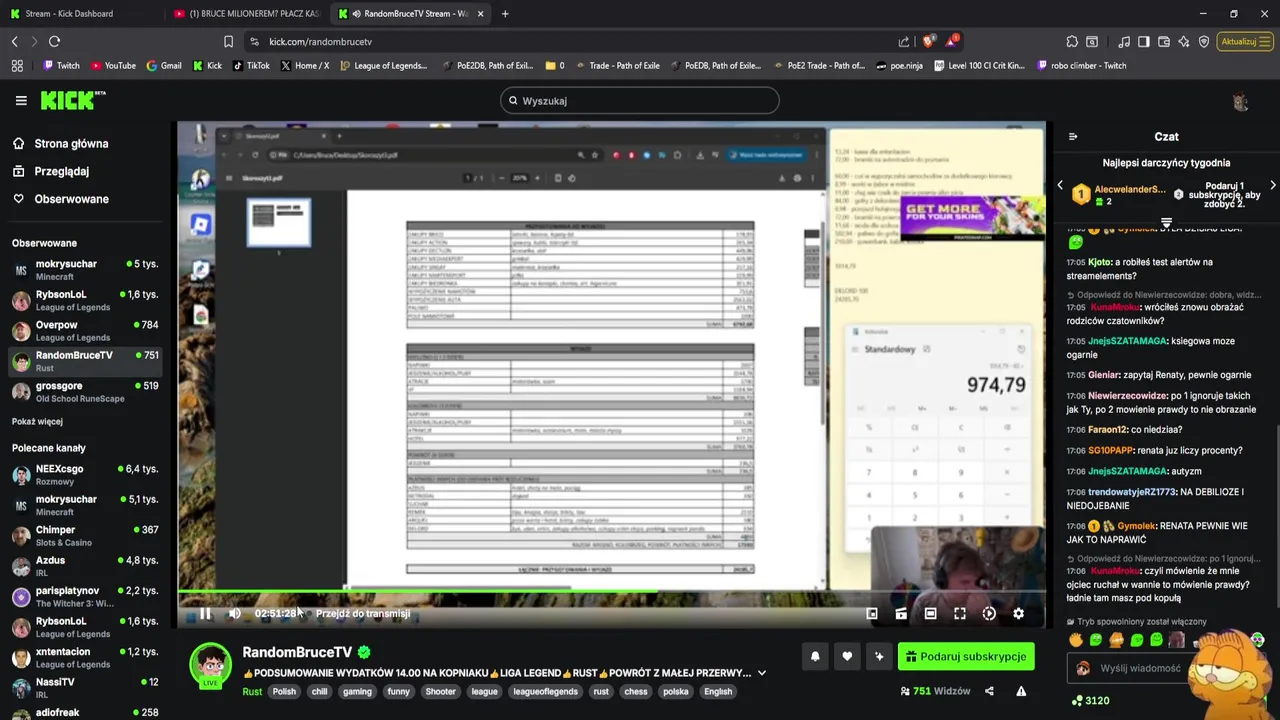This screenshot has height=720, width=1280.
Task: Mute the stream volume
Action: point(234,614)
